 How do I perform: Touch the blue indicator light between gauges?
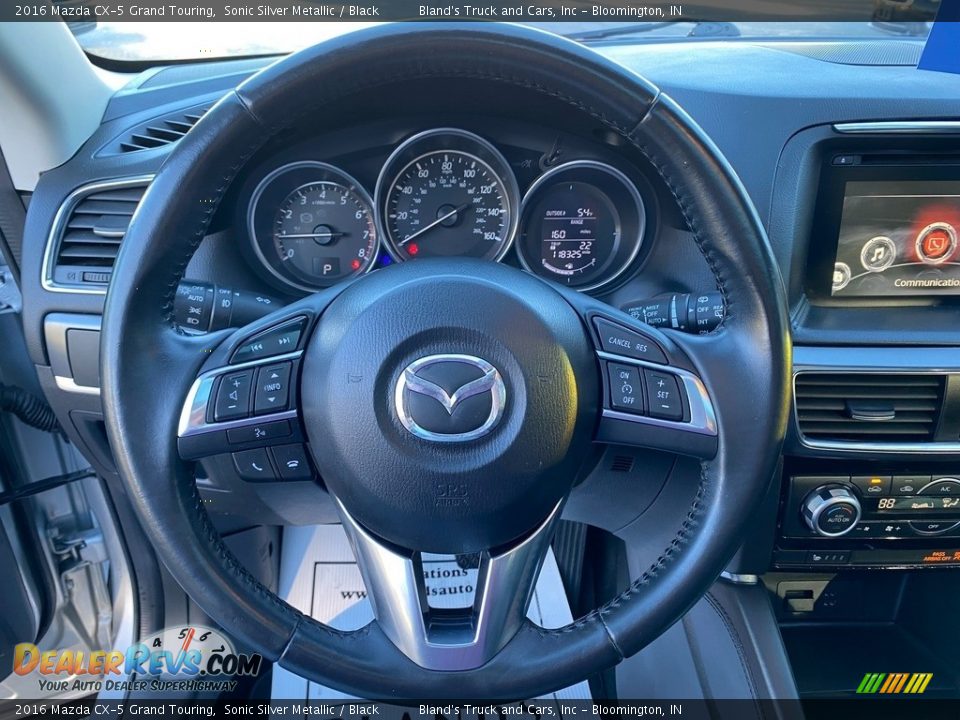(385, 260)
